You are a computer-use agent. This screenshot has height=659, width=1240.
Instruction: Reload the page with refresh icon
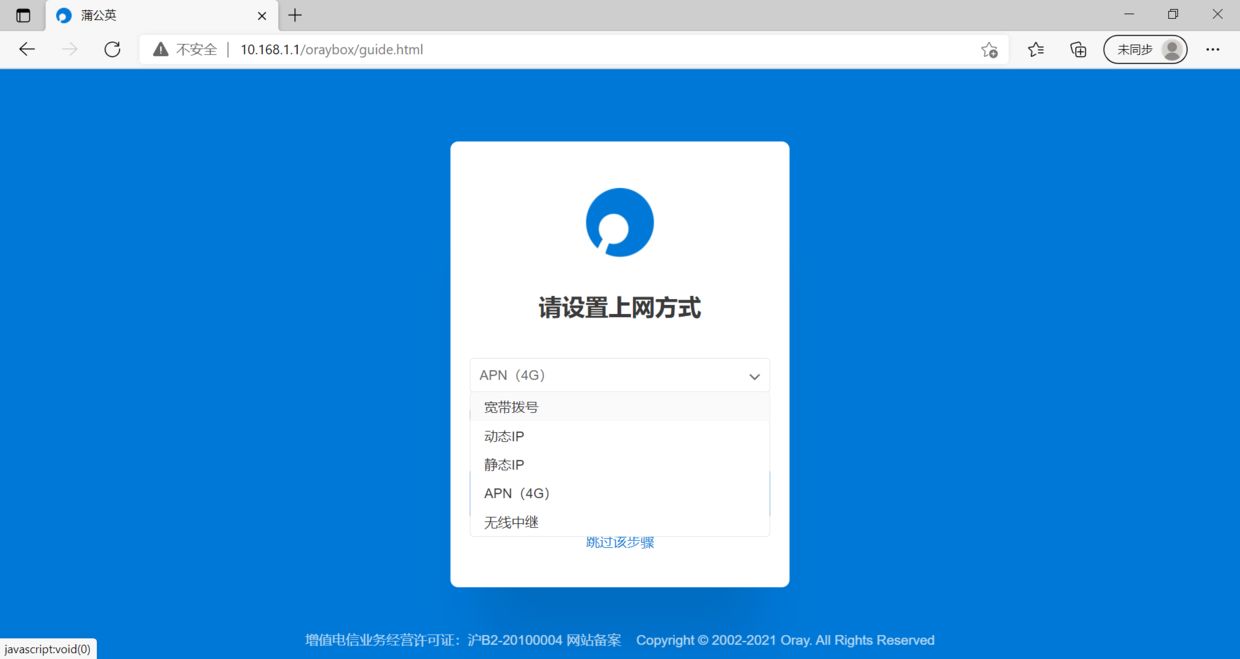112,49
